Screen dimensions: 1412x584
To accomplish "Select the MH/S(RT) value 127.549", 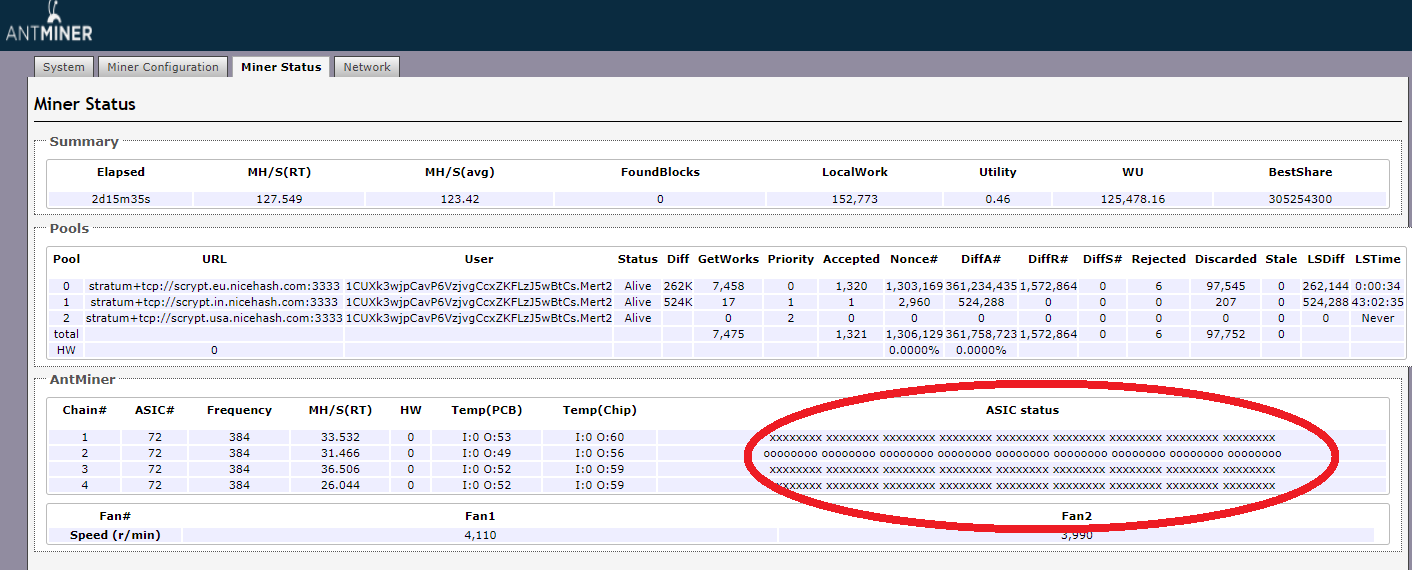I will coord(279,199).
